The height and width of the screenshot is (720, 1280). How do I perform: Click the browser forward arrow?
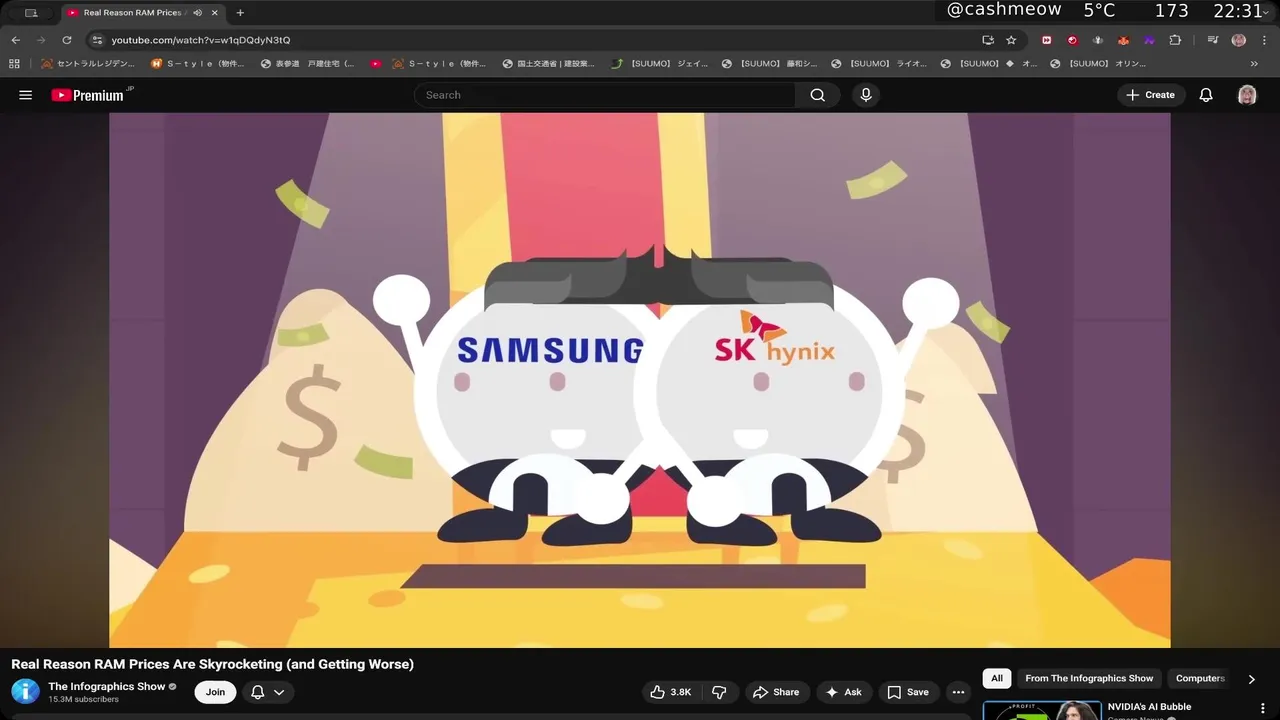pos(41,40)
